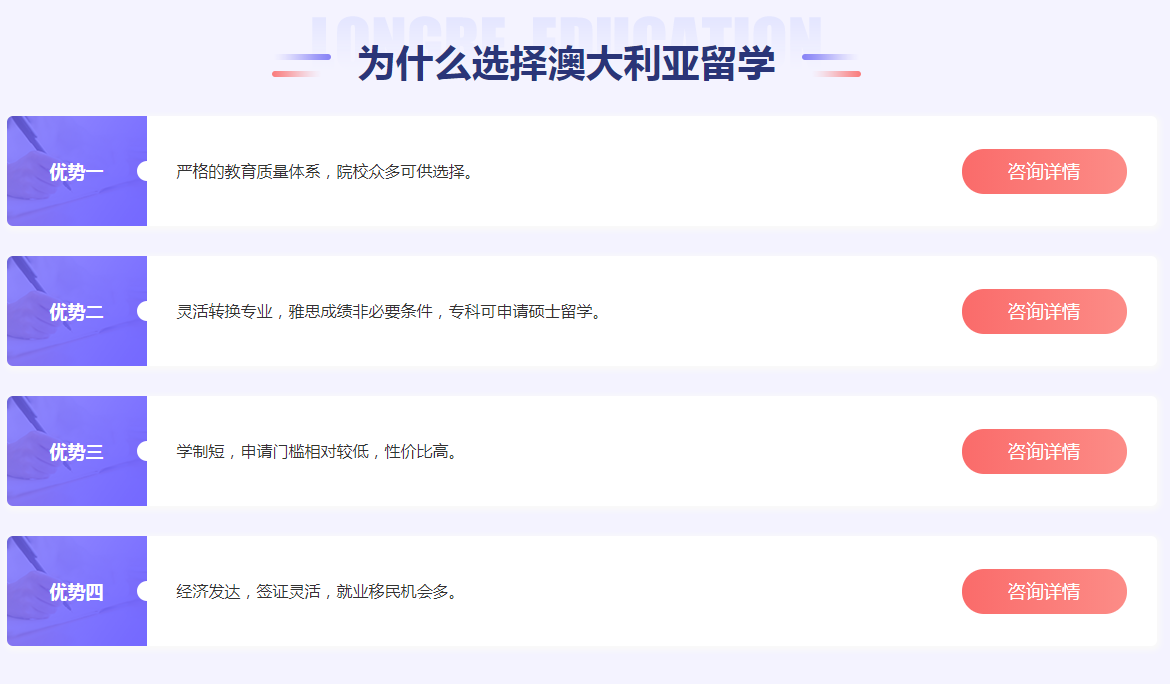
Task: Click the text 严格的教育质量体系，院校众多可供选择
Action: (x=324, y=172)
